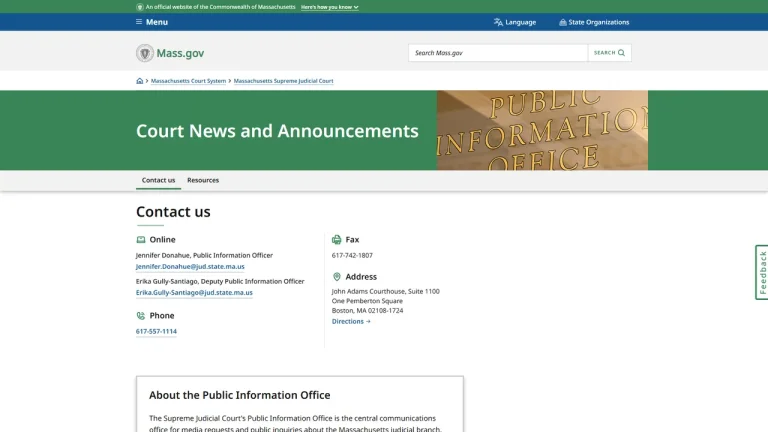
Task: Click "About the Public Information Office" heading
Action: [240, 395]
